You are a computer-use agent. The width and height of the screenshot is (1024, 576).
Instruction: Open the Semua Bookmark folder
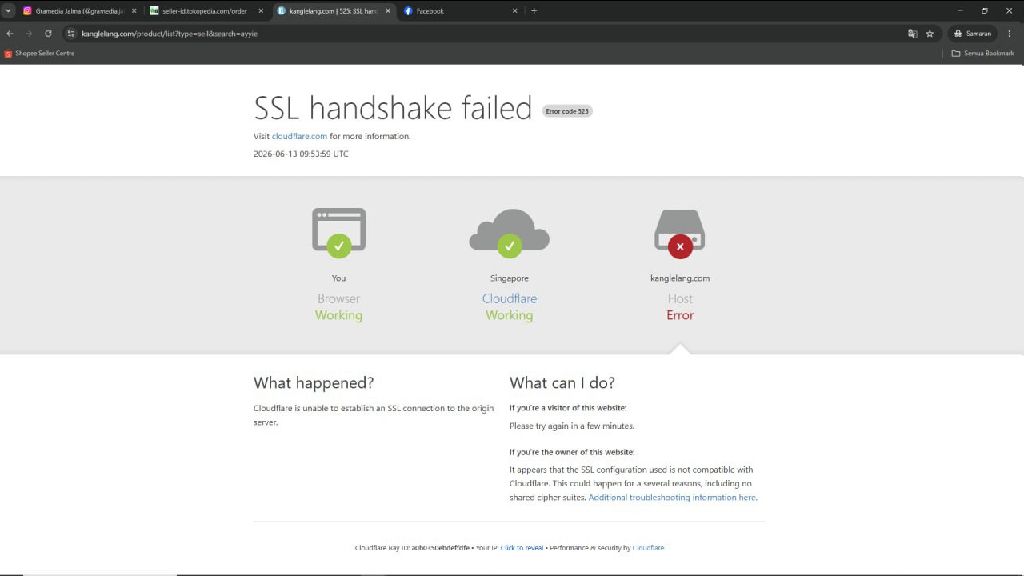982,54
